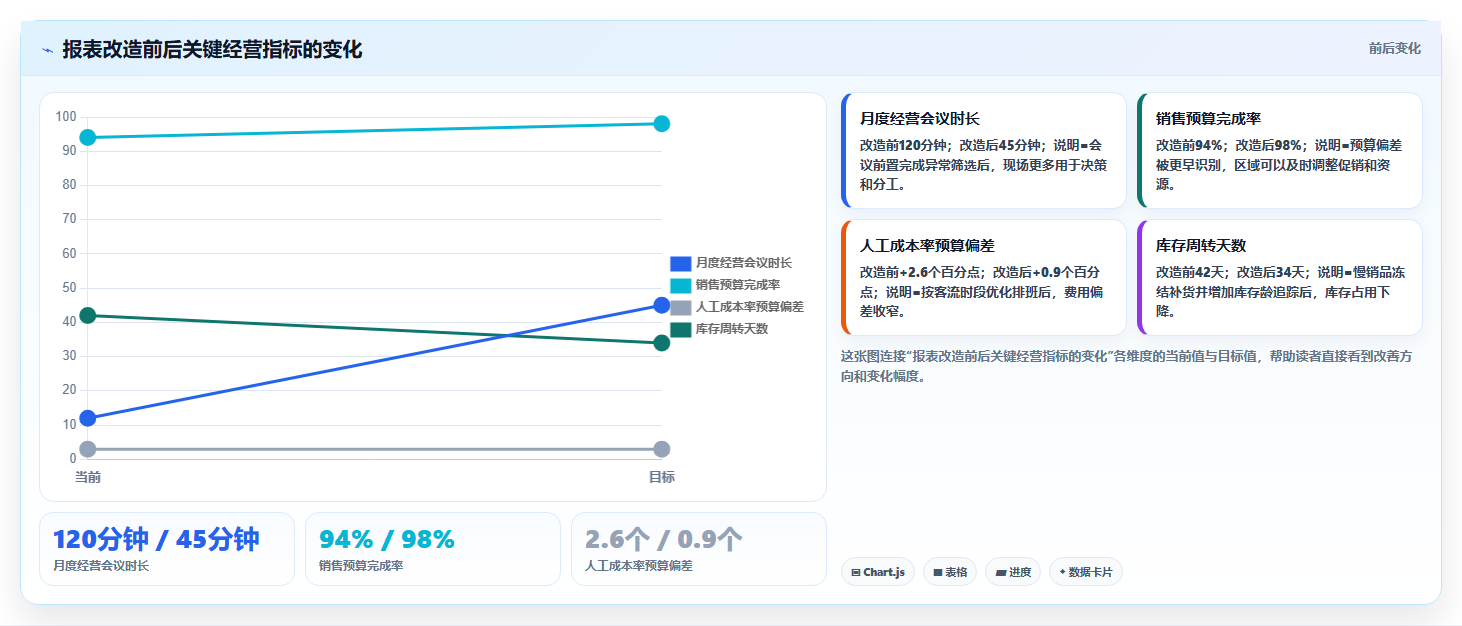The image size is (1462, 626).
Task: Click the 表格 tag
Action: coord(950,572)
